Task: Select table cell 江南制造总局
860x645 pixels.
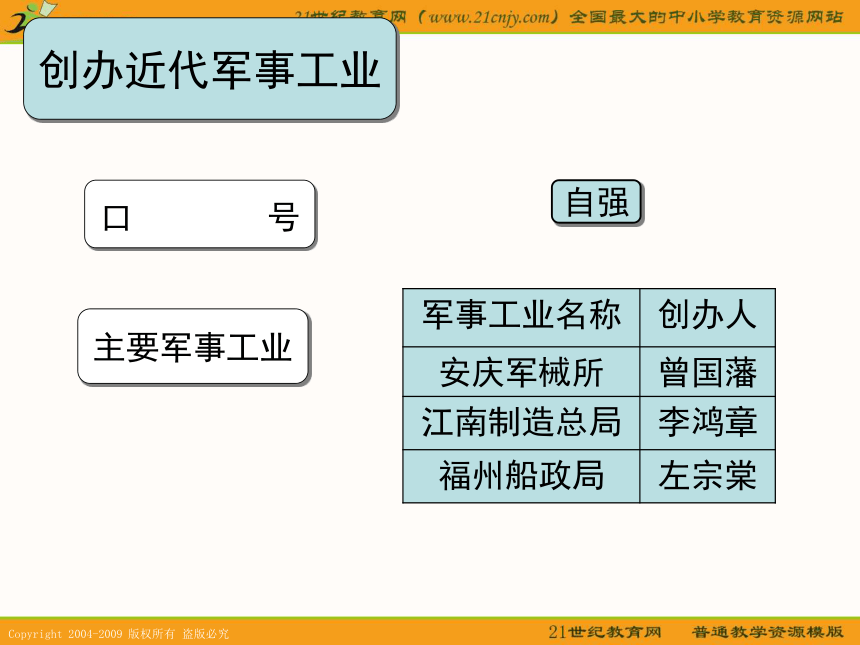Action: click(x=521, y=423)
